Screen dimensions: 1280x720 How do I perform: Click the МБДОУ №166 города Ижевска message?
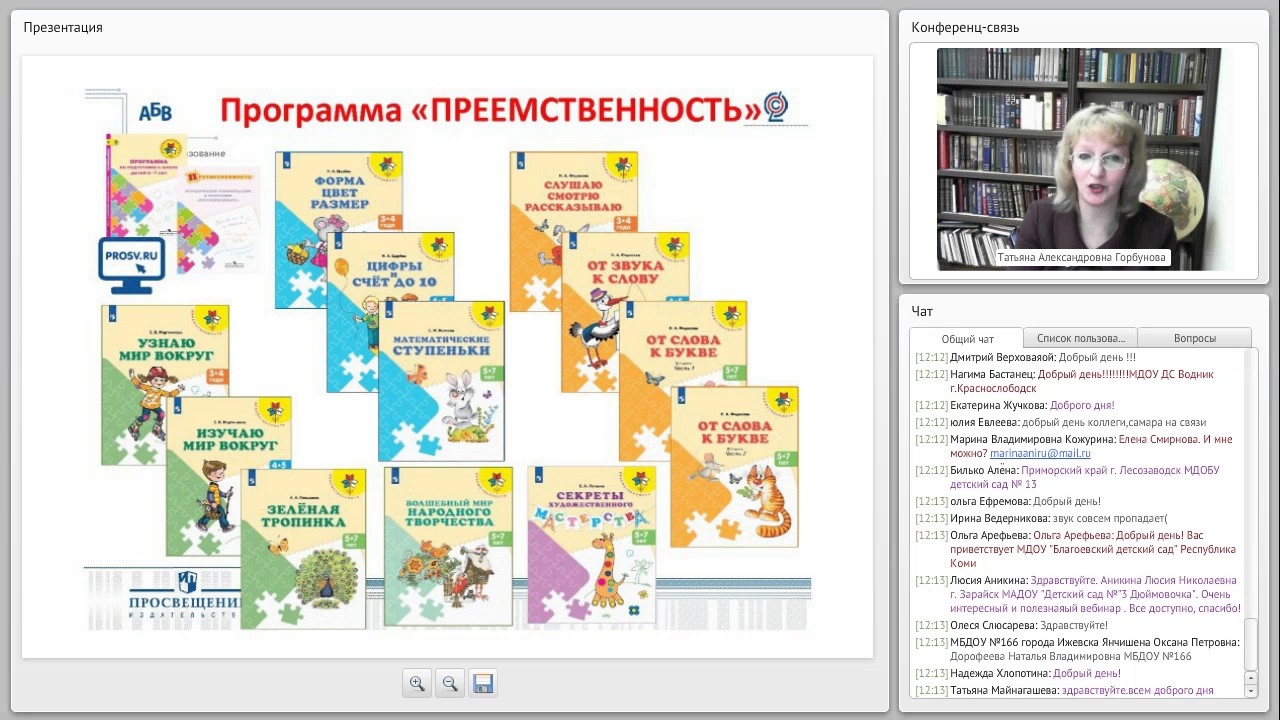coord(1078,649)
